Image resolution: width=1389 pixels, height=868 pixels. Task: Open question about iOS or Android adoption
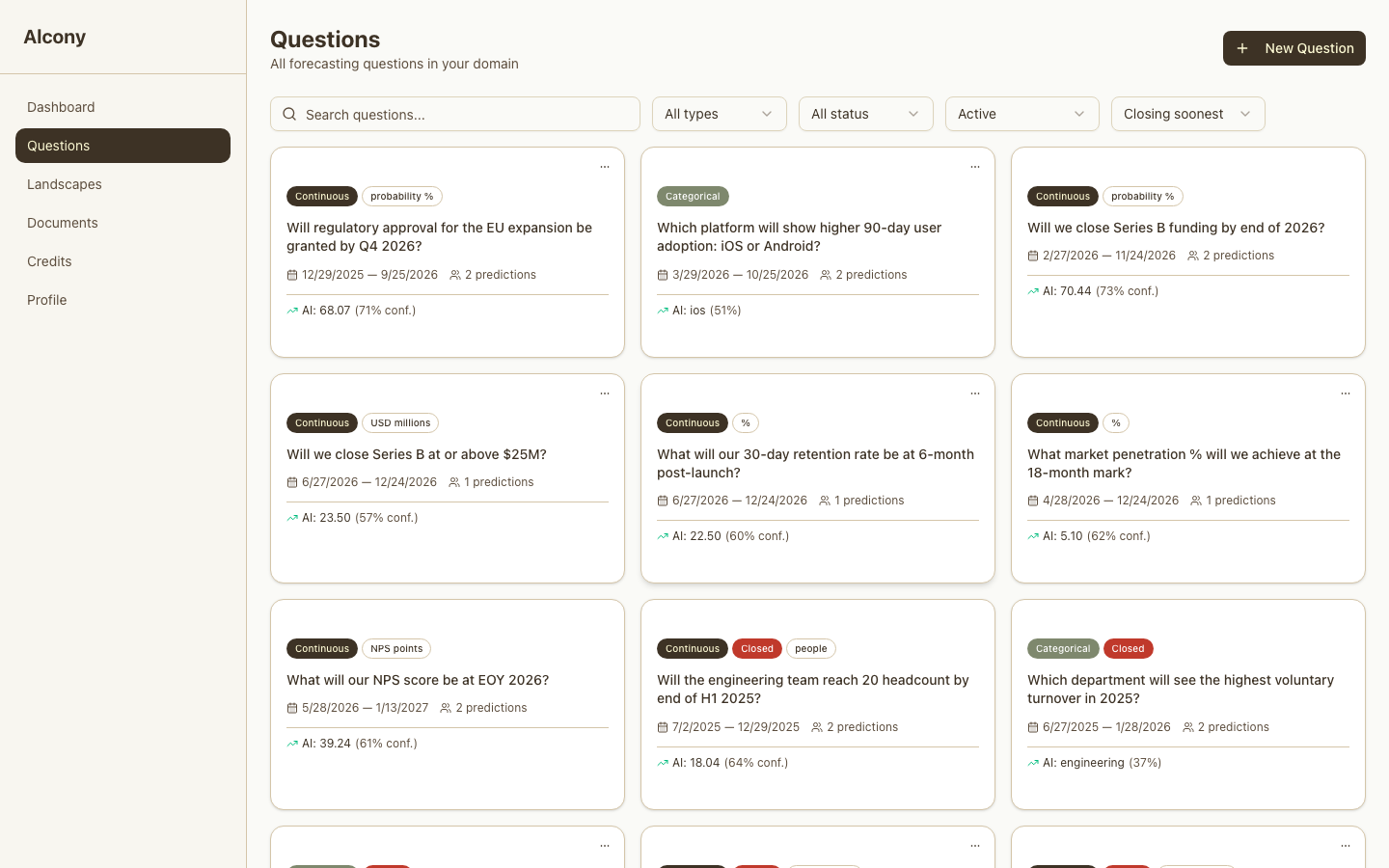pyautogui.click(x=799, y=237)
